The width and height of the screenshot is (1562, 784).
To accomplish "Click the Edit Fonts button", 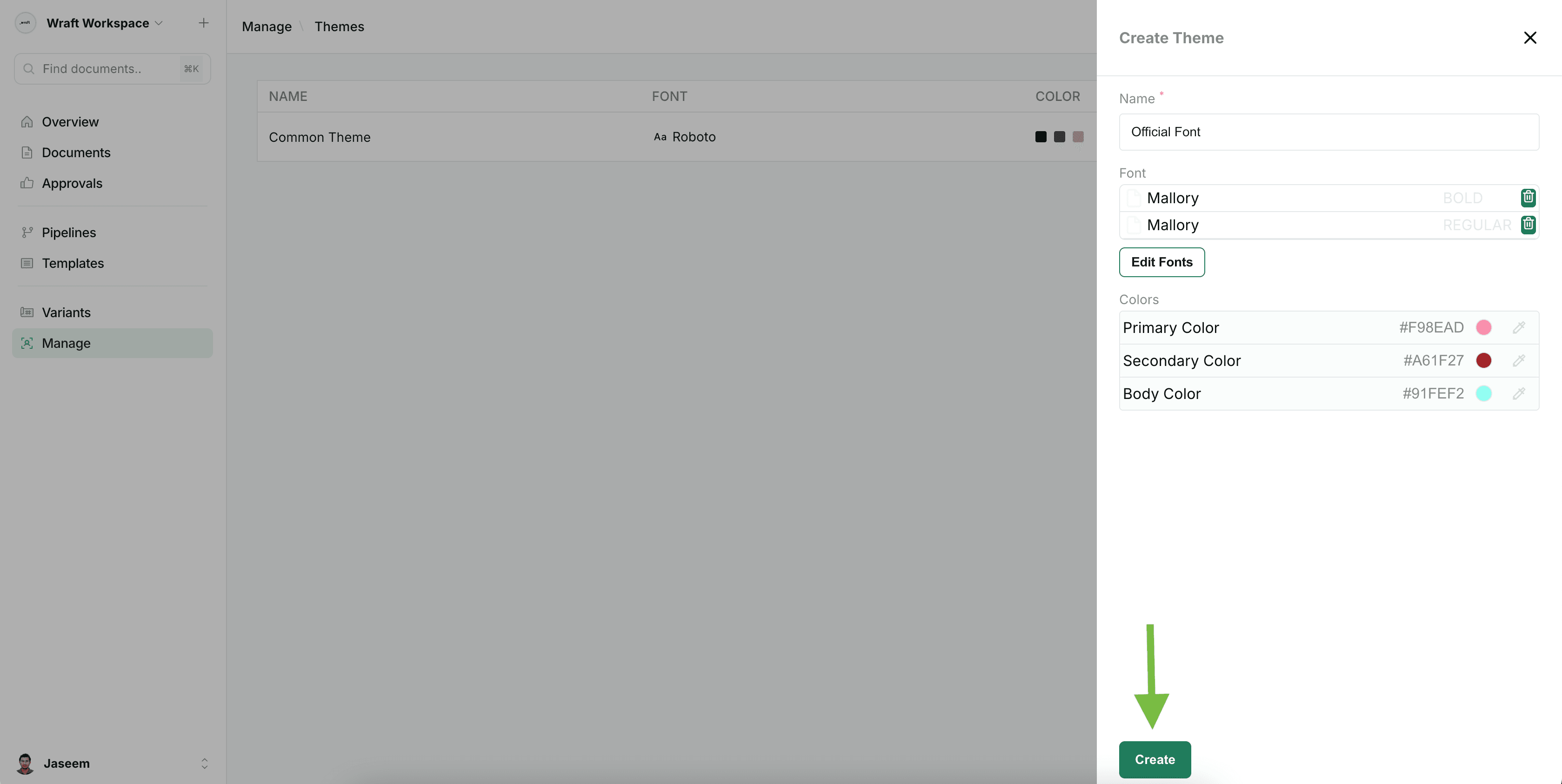I will point(1162,262).
